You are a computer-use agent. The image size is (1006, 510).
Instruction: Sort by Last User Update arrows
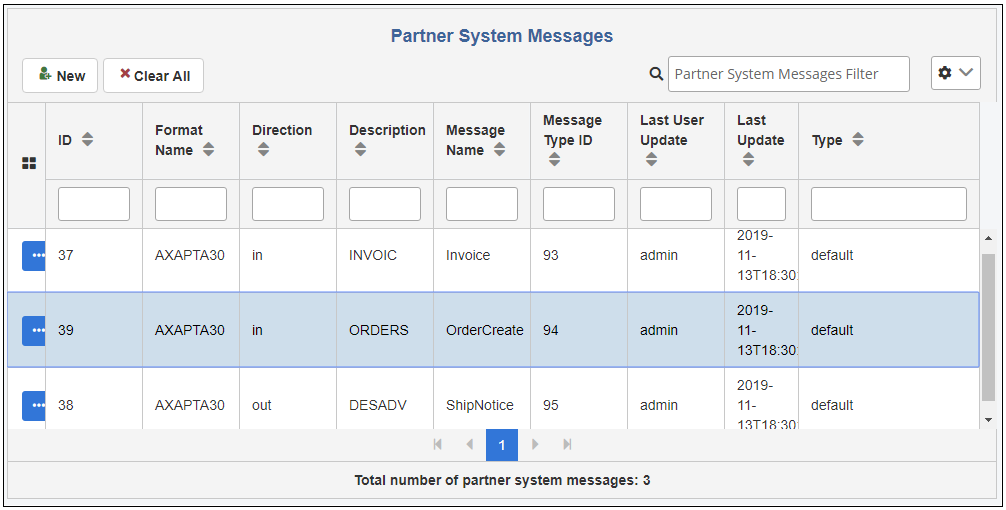coord(652,159)
